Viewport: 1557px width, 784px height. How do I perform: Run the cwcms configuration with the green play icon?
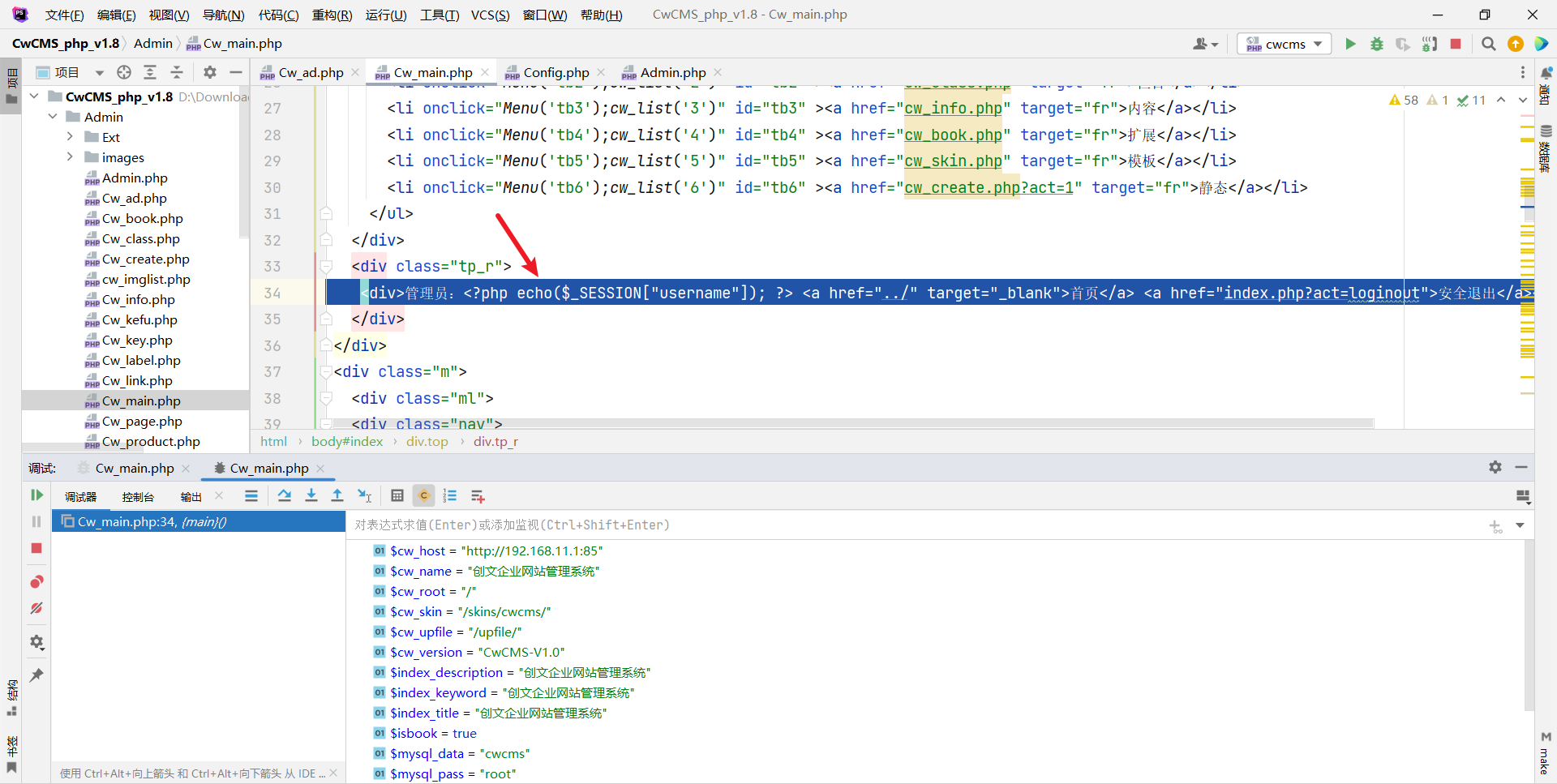click(1350, 44)
